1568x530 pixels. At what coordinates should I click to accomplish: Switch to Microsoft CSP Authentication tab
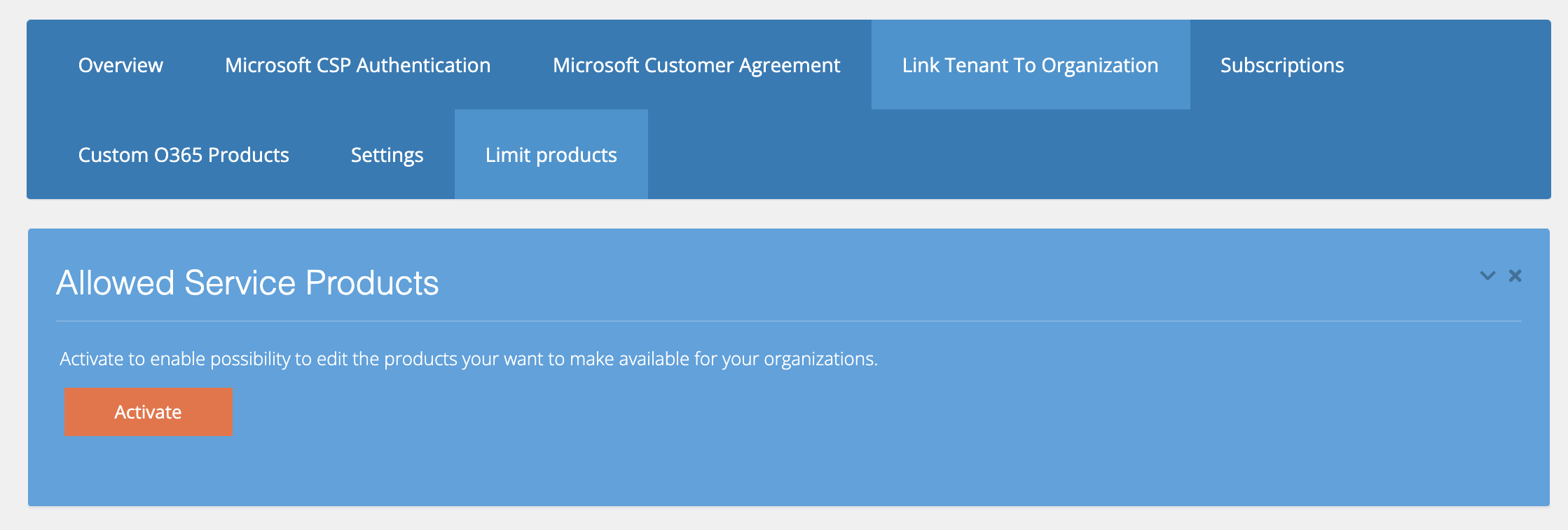click(357, 65)
